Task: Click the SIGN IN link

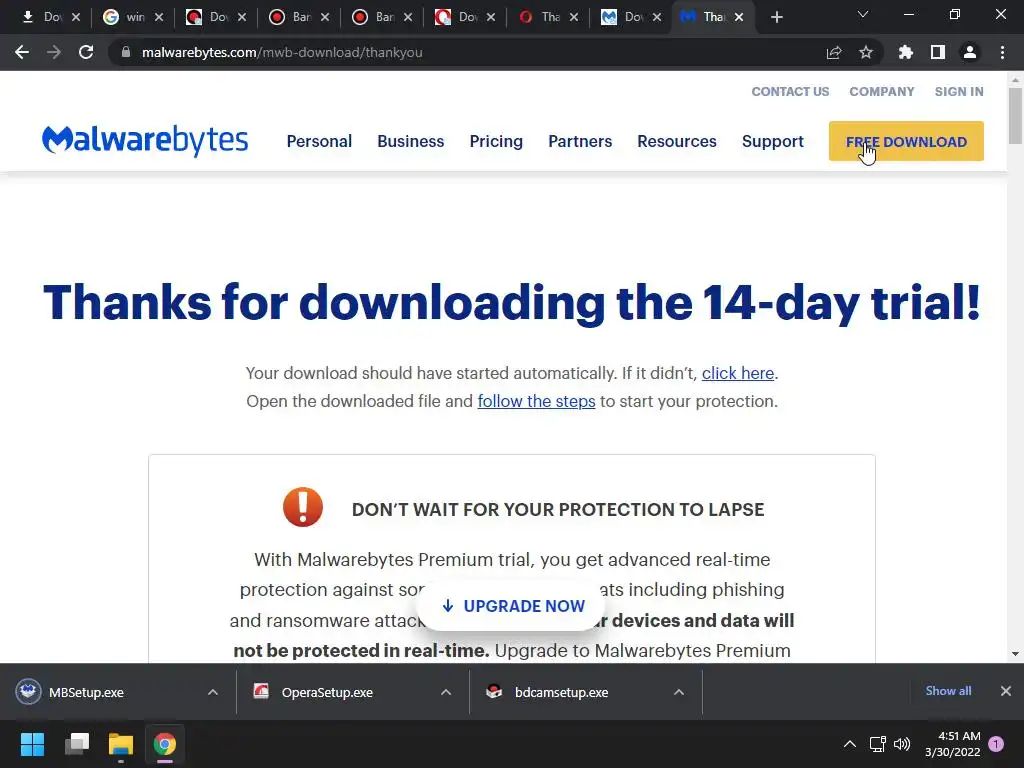Action: (x=959, y=91)
